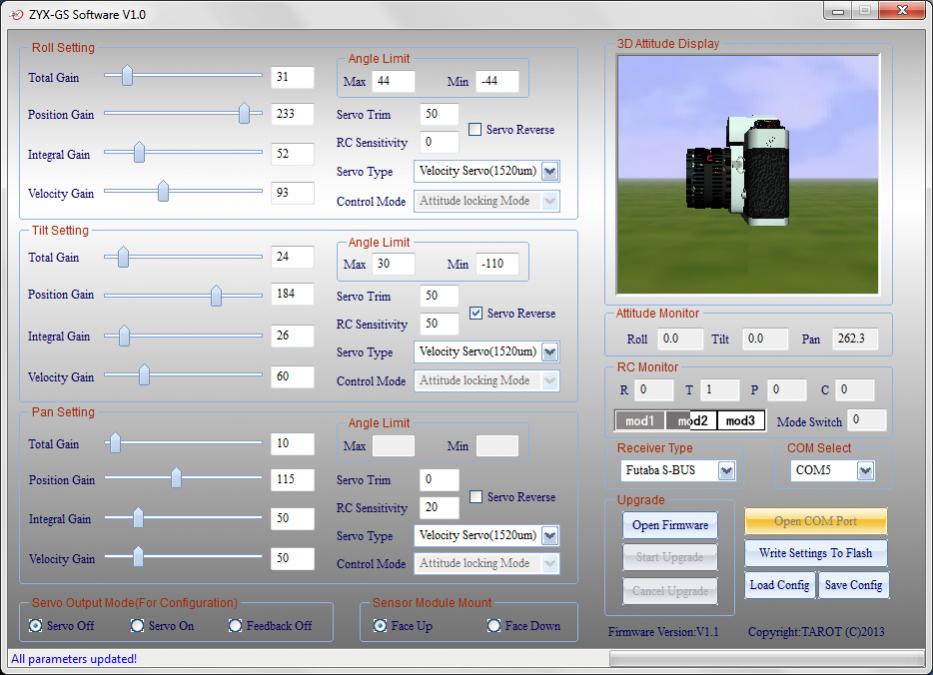Expand the Roll Servo Type dropdown
Image resolution: width=933 pixels, height=675 pixels.
coord(549,171)
